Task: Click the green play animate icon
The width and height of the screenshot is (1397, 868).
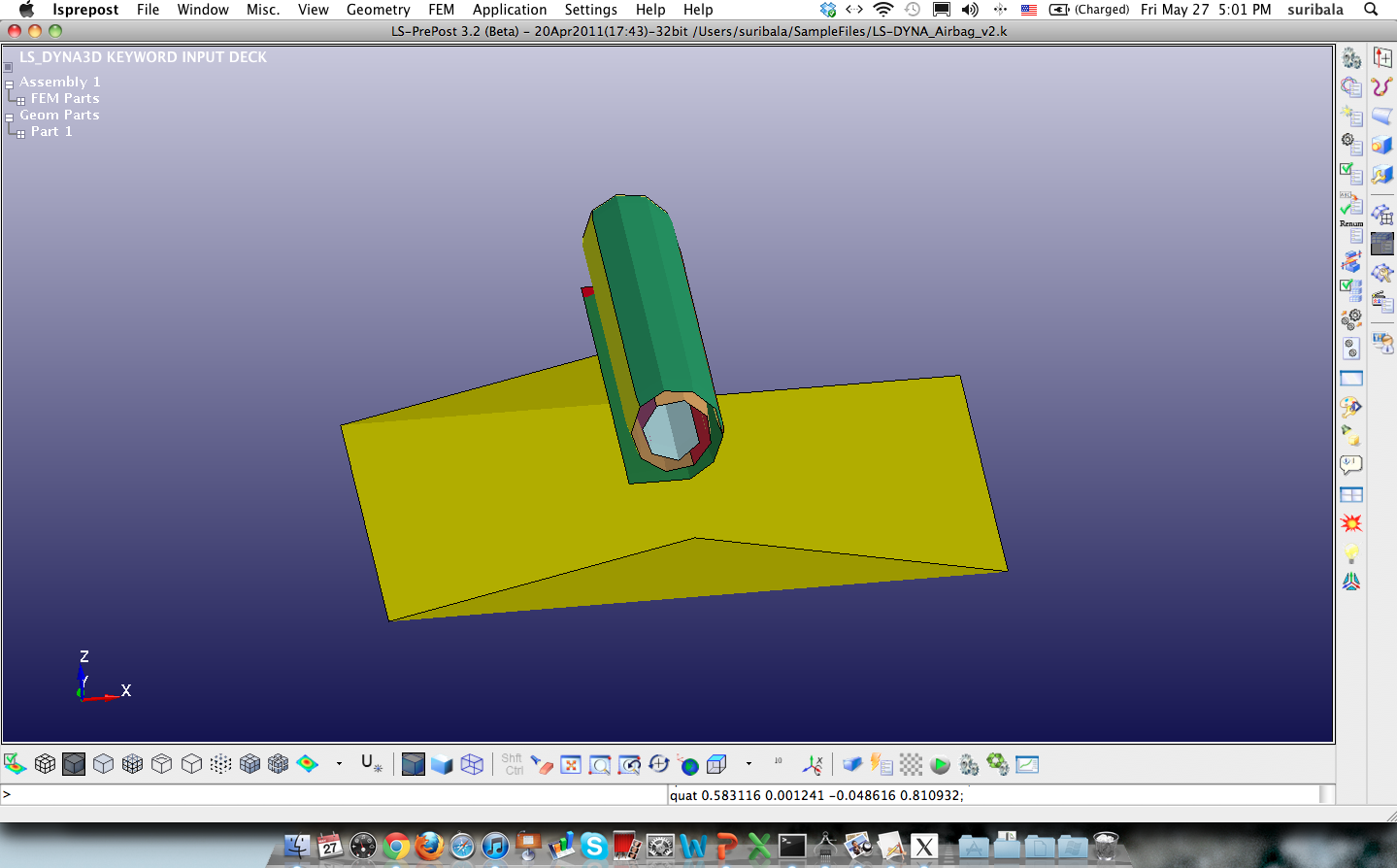Action: point(940,765)
